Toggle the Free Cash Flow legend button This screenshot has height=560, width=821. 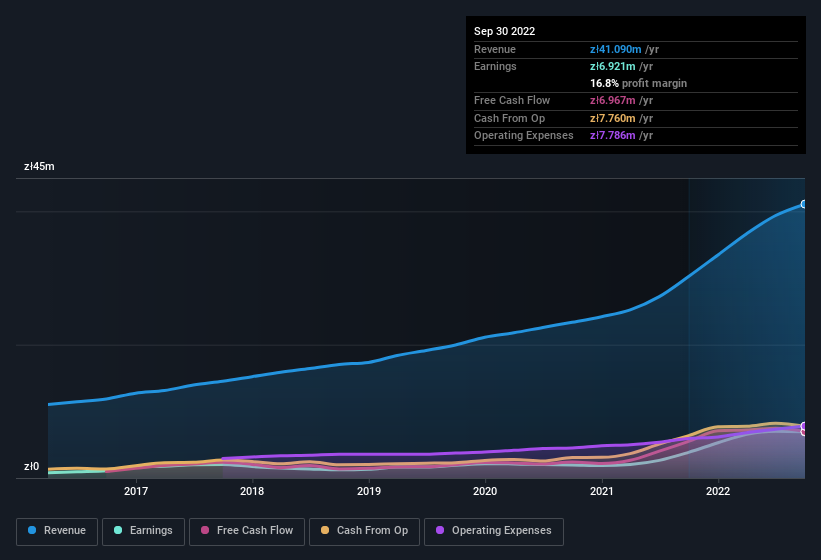[247, 531]
